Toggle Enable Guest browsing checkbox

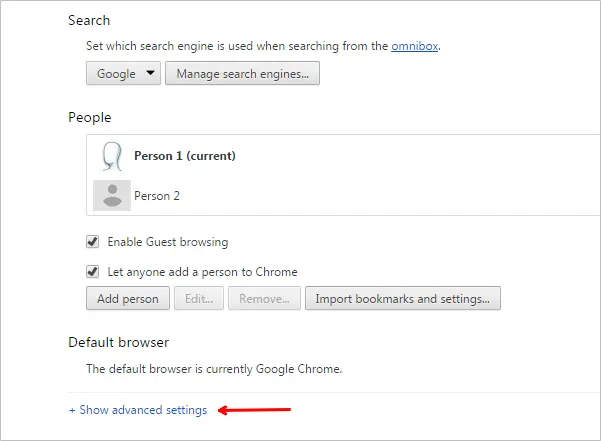tap(92, 242)
